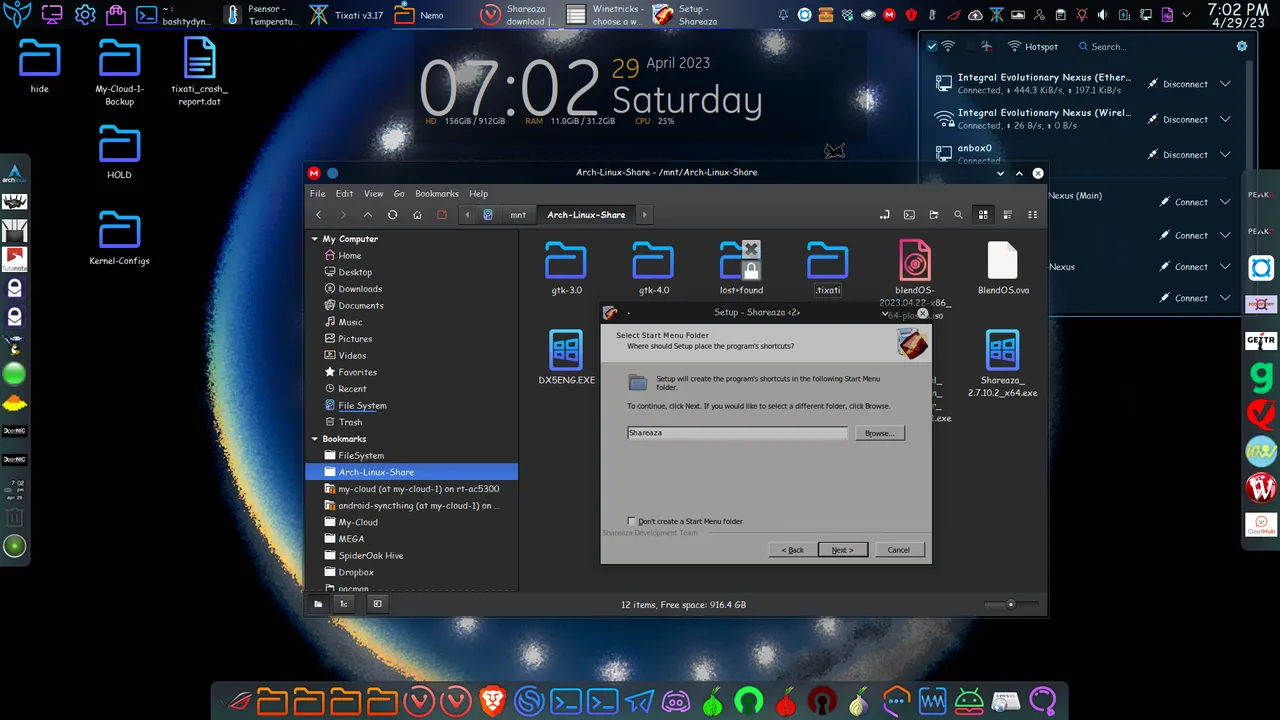Expand Wireless Nexus connection details

[1225, 119]
